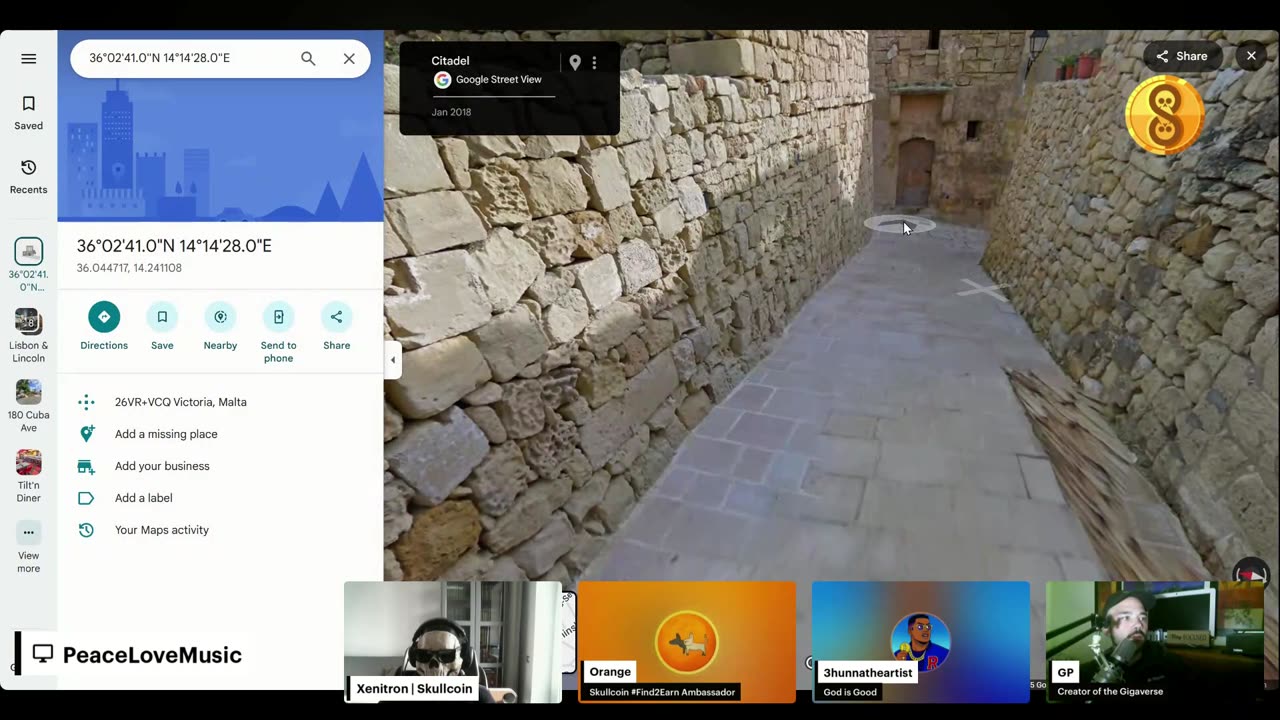Select Orange participant tile
The width and height of the screenshot is (1280, 720).
coord(687,641)
